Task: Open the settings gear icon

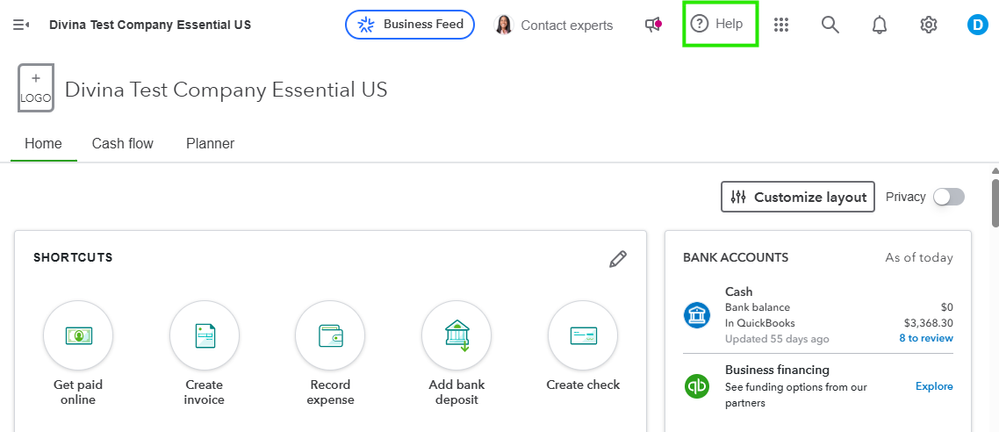Action: coord(928,25)
